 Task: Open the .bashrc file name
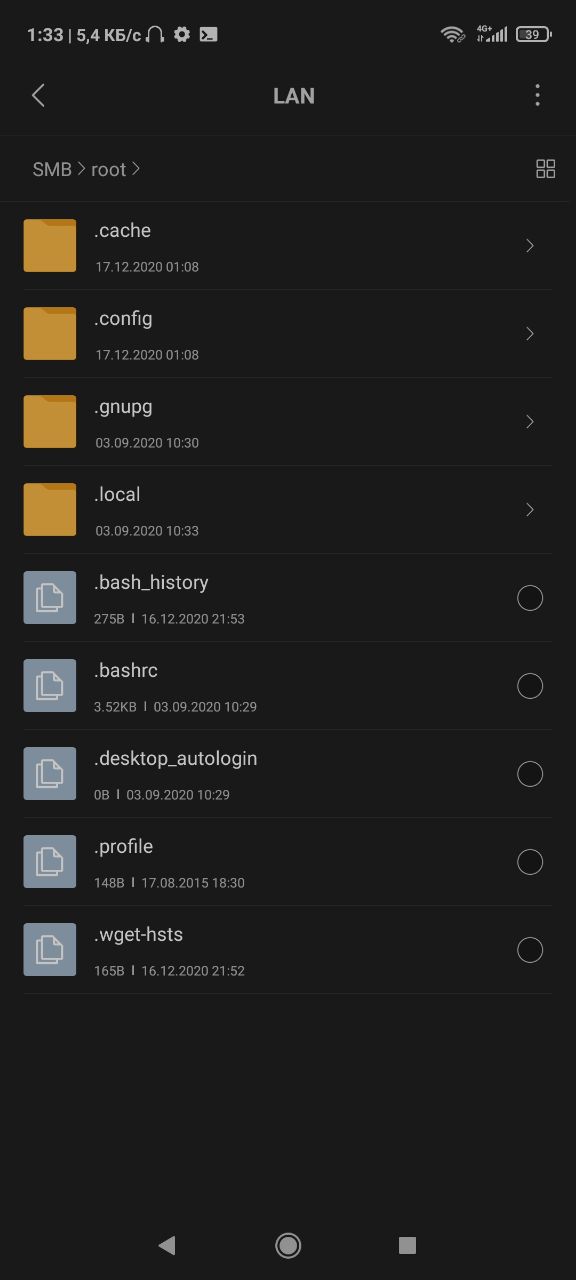(127, 671)
